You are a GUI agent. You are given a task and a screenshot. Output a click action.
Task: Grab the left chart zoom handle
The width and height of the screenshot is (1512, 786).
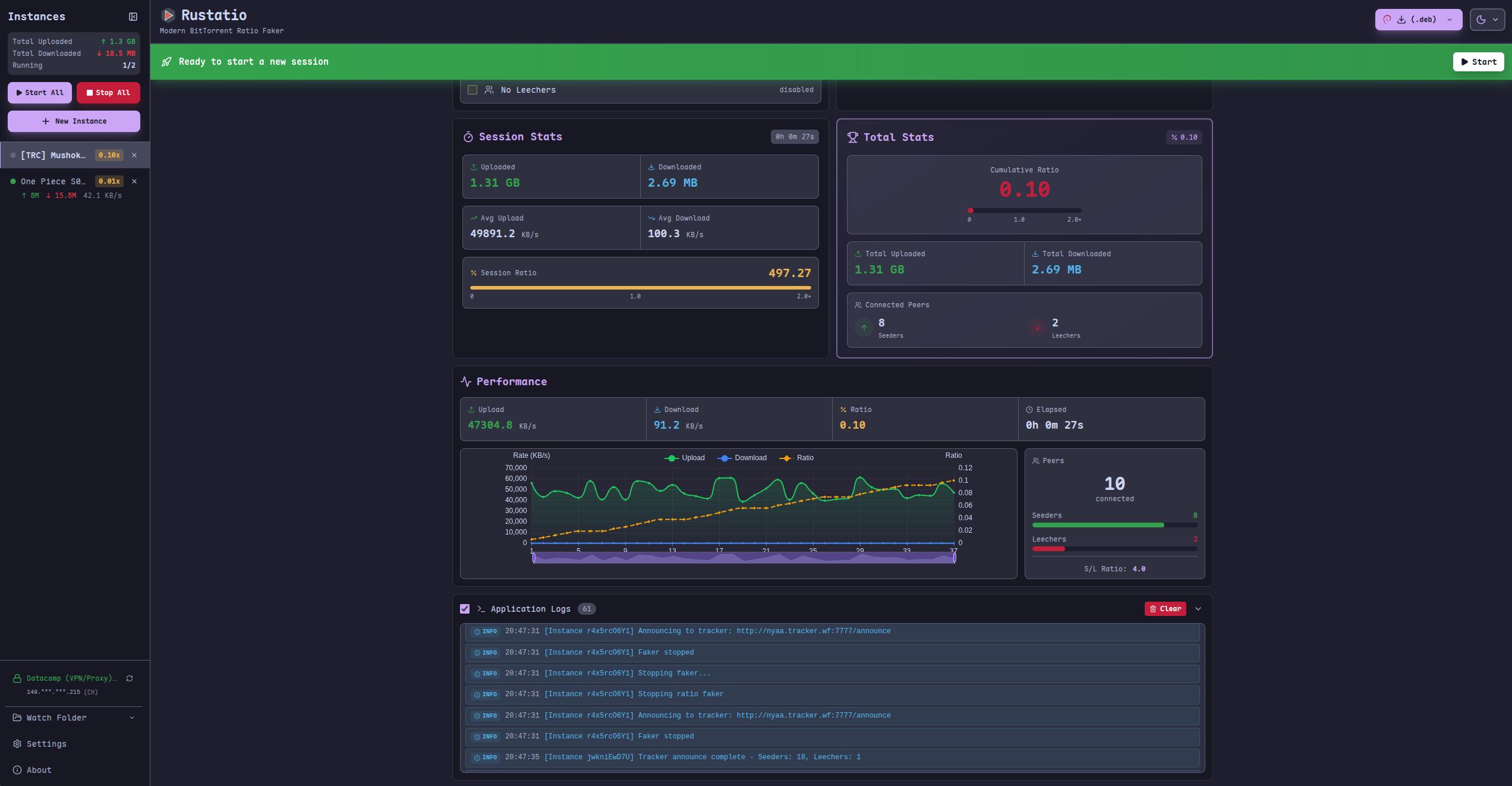click(x=534, y=558)
